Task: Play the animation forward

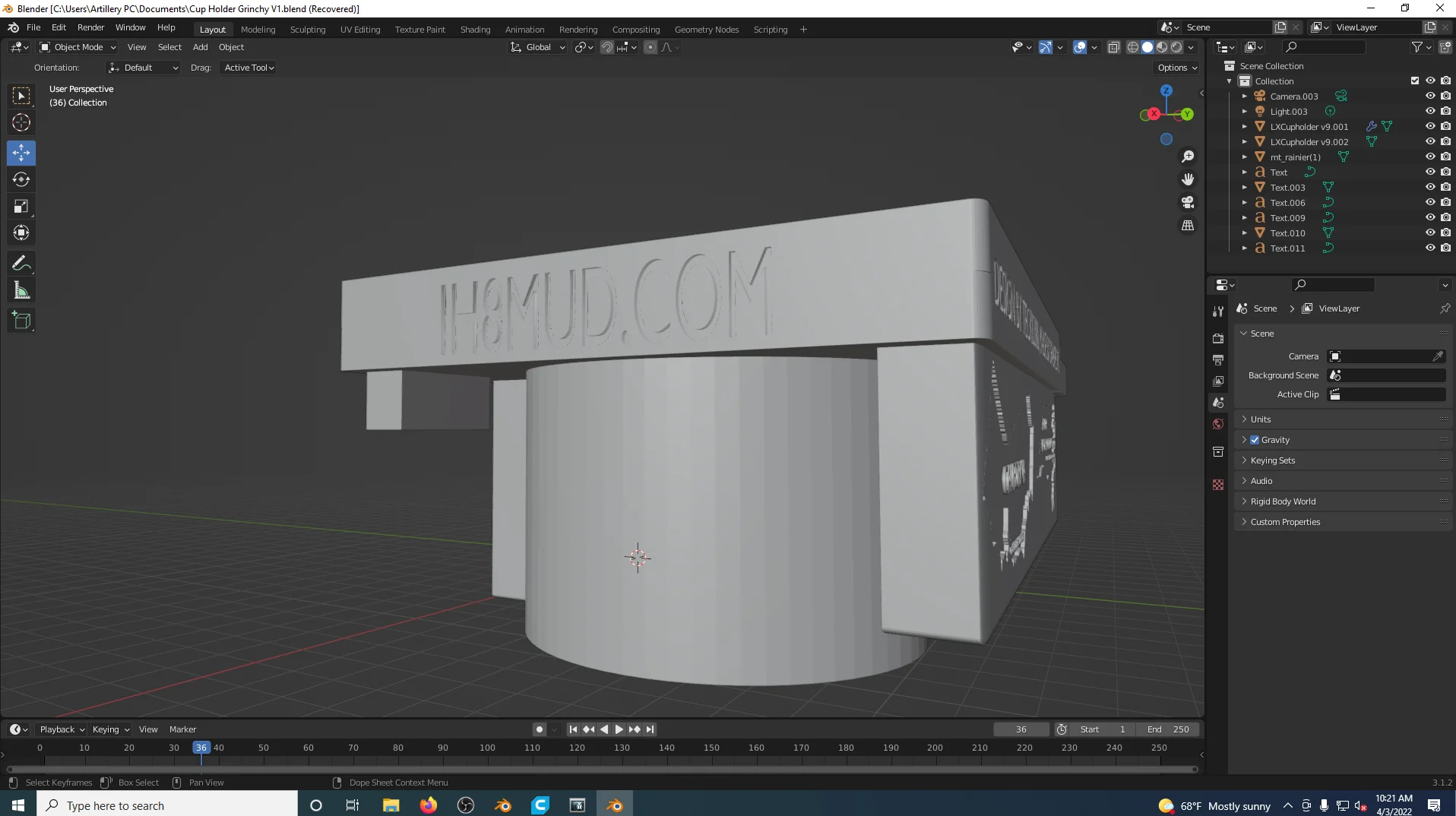Action: tap(619, 729)
